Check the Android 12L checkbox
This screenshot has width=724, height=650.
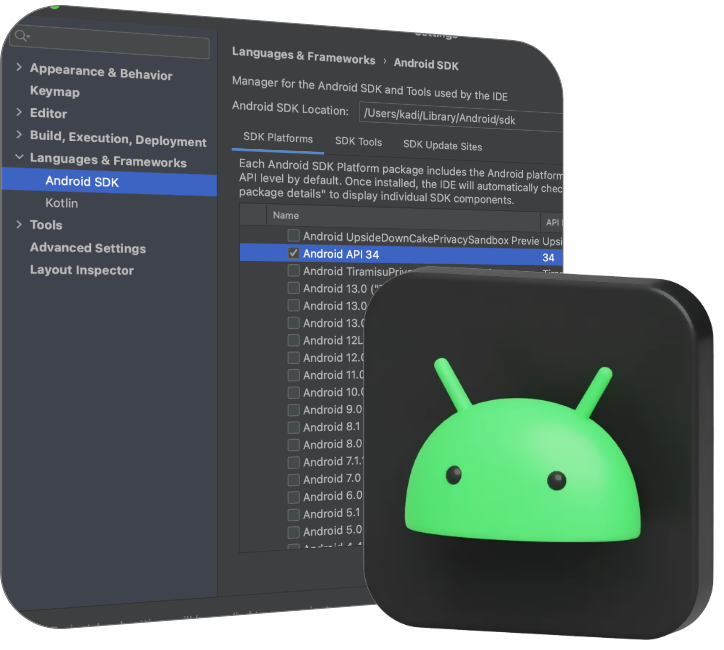[293, 340]
